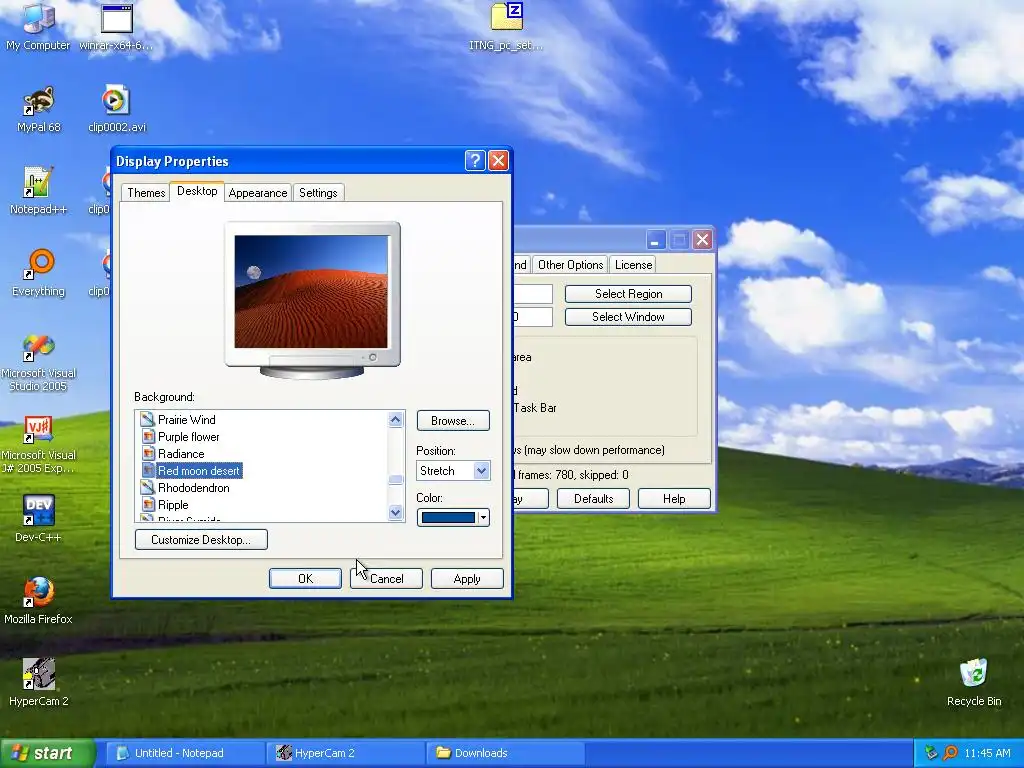Viewport: 1024px width, 768px height.
Task: Select Red moon desert in background list
Action: click(x=199, y=470)
